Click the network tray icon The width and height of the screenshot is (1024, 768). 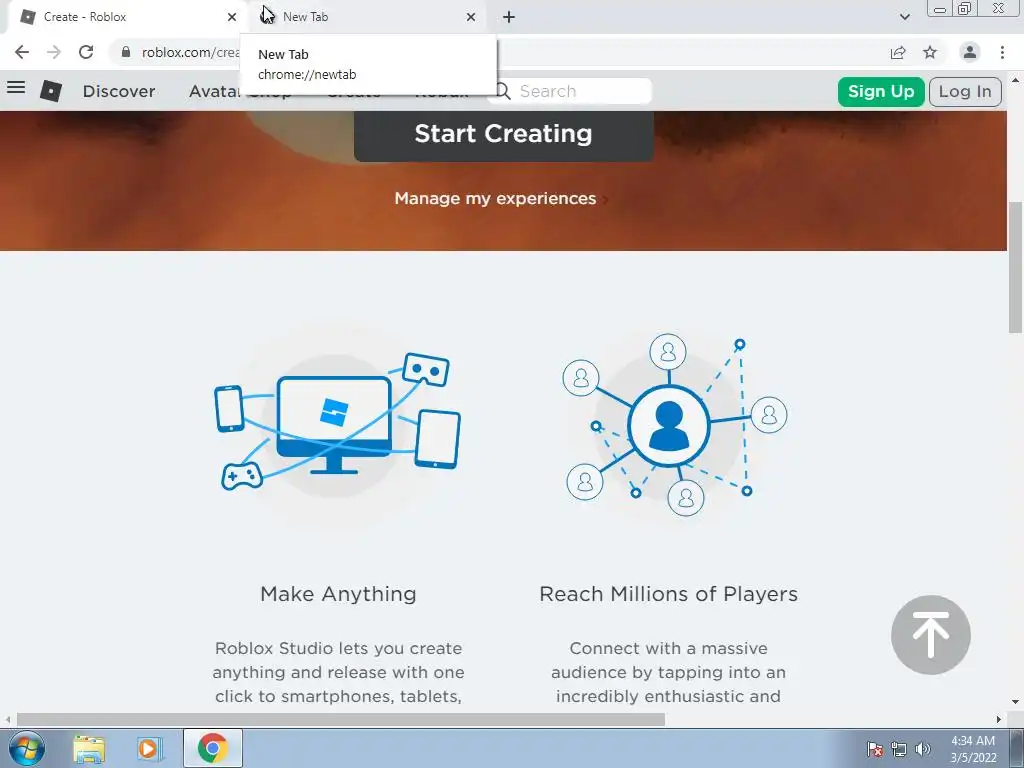pyautogui.click(x=899, y=749)
